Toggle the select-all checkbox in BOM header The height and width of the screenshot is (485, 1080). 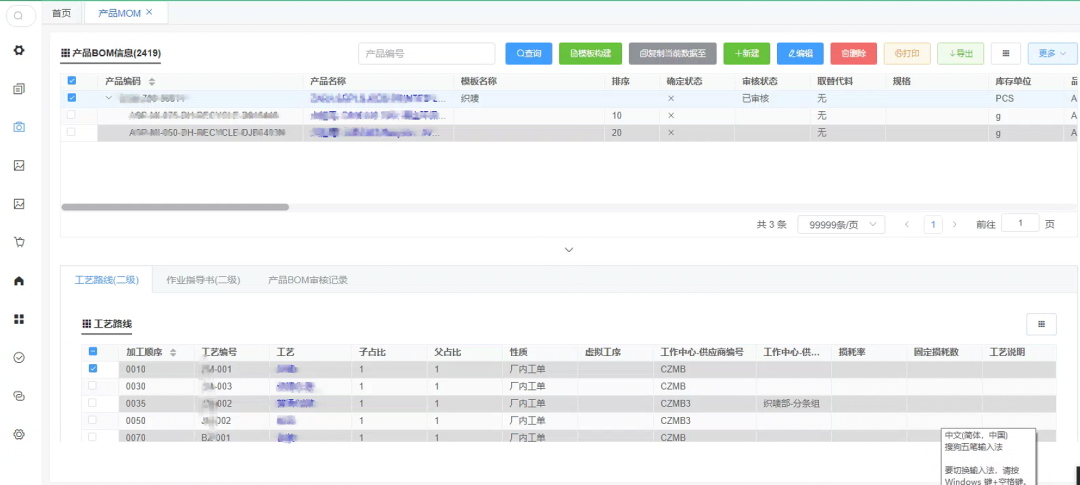point(72,81)
